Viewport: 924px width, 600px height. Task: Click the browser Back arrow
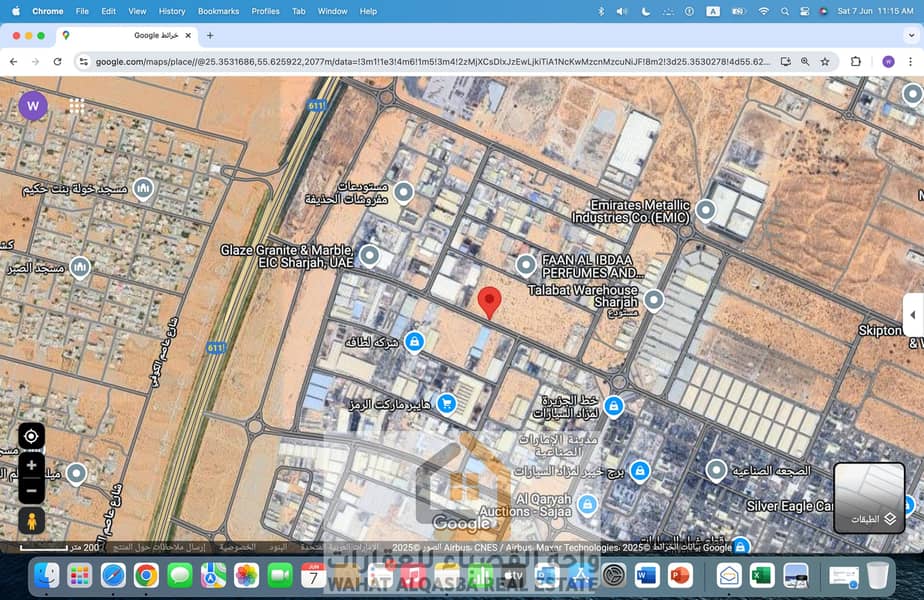click(14, 61)
